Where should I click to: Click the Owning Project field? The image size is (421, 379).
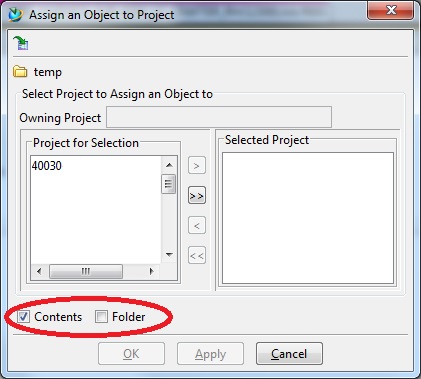[219, 117]
